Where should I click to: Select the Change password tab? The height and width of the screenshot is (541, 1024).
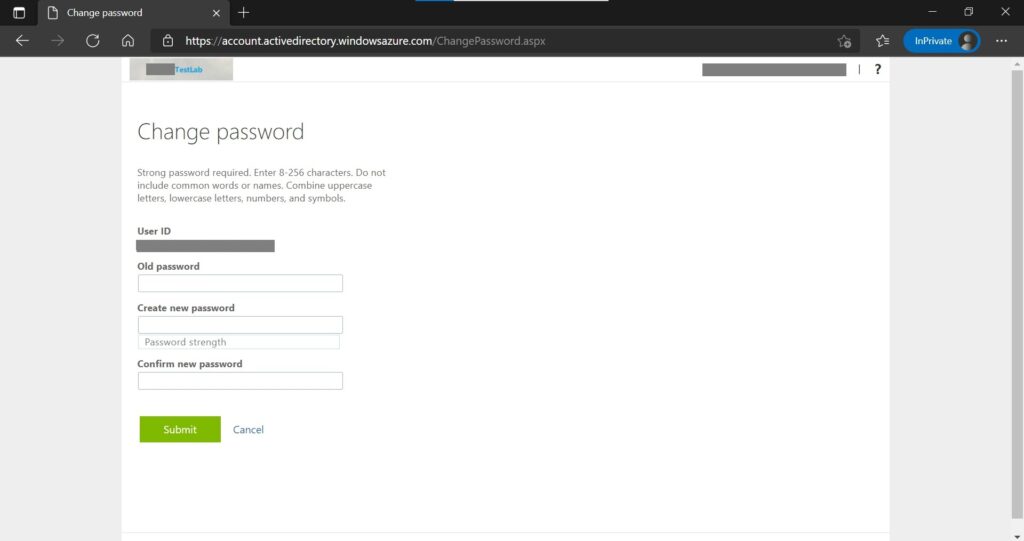[x=120, y=13]
